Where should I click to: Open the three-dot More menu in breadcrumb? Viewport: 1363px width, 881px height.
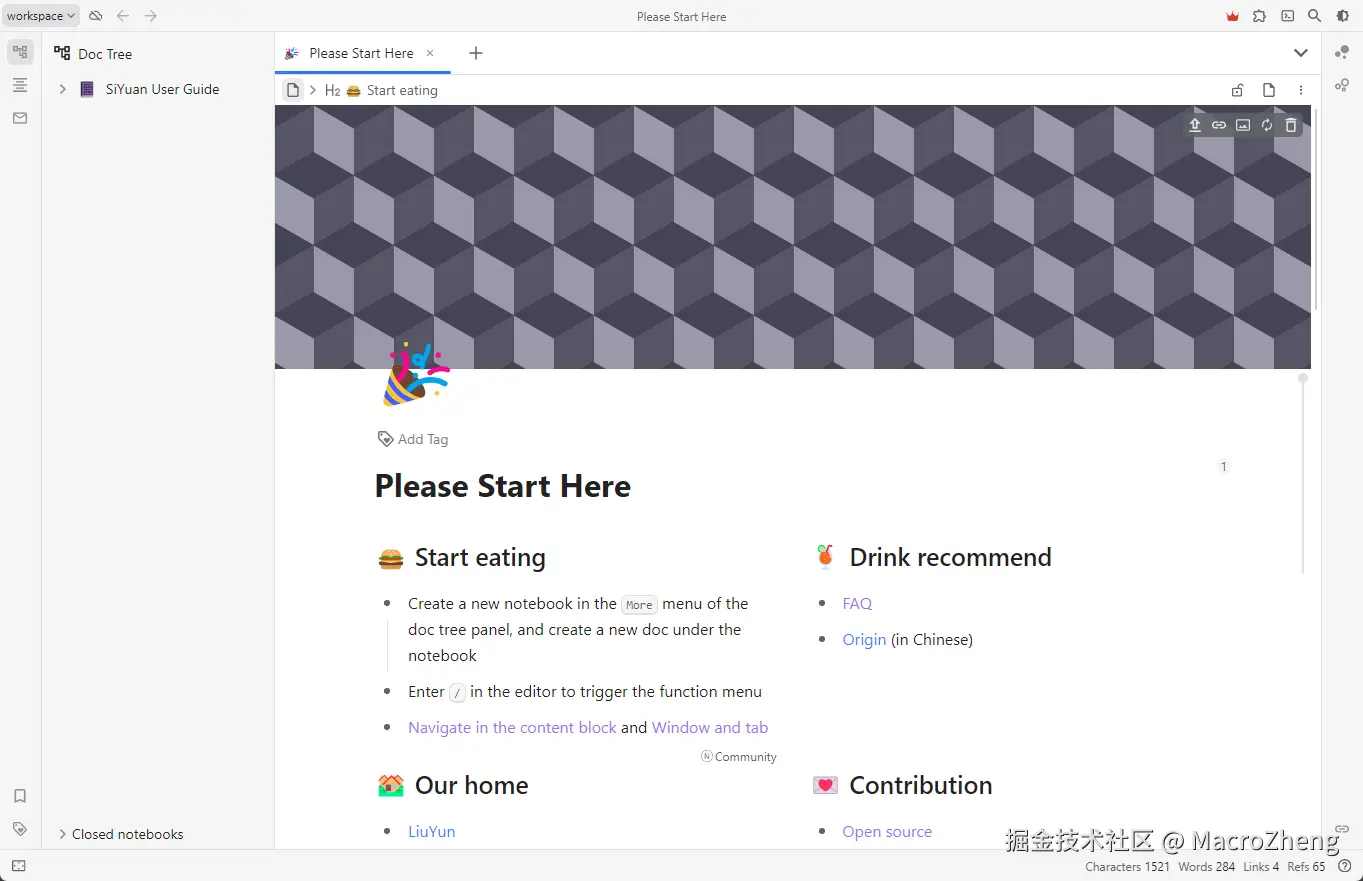(x=1301, y=90)
